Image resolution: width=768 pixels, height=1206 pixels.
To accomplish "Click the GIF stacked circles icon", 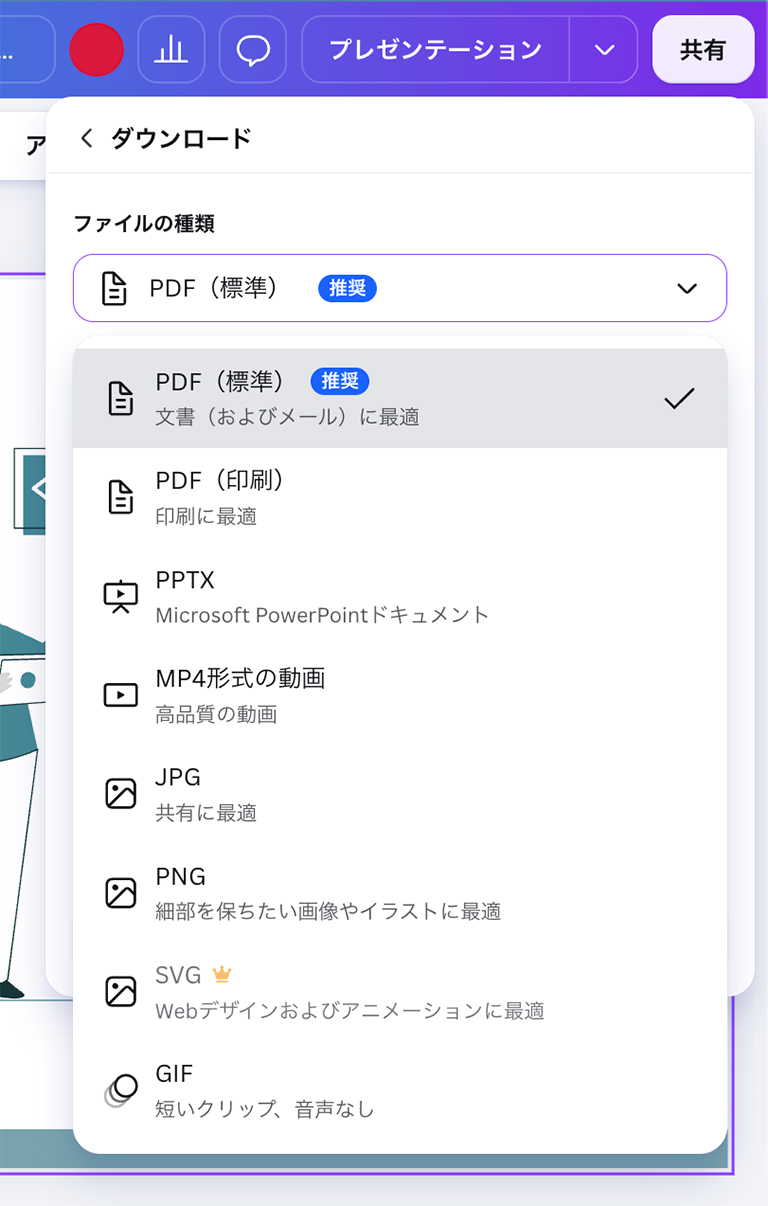I will click(x=121, y=1090).
